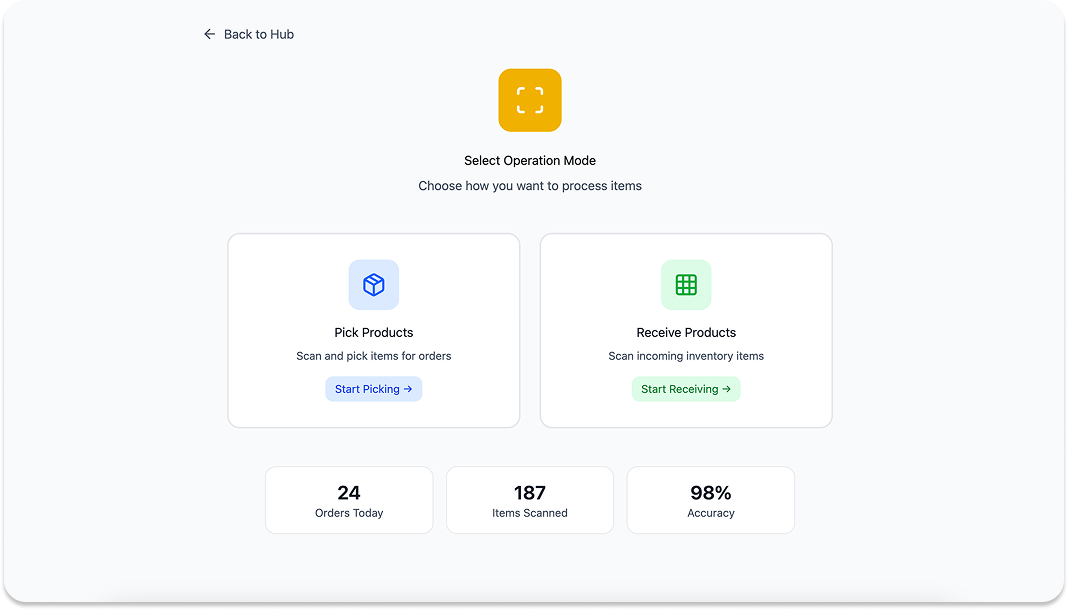Screen dimensions: 1068x610
Task: Click "Scan incoming inventory items" description
Action: [686, 356]
